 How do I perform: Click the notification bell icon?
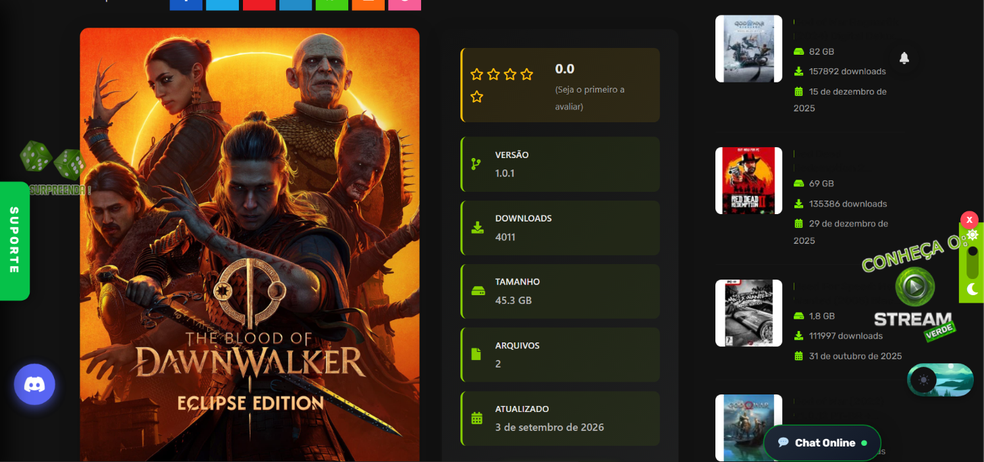(904, 58)
